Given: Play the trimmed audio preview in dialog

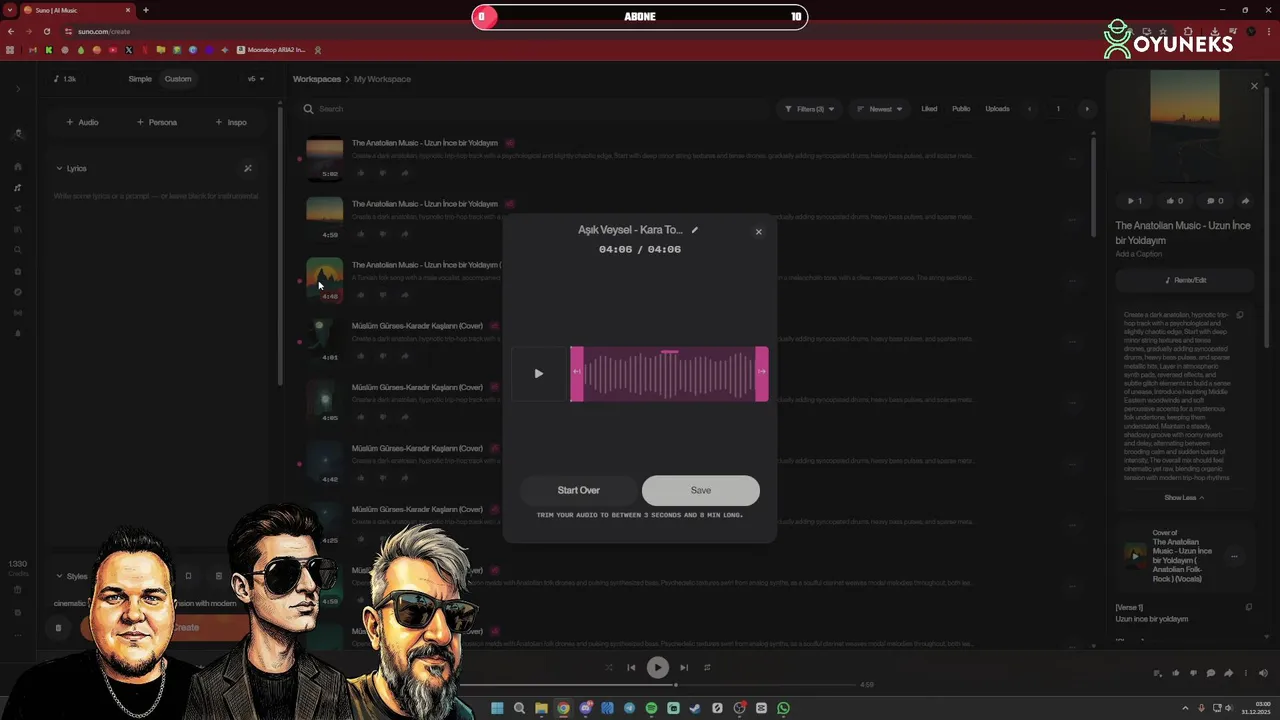Looking at the screenshot, I should [x=538, y=374].
